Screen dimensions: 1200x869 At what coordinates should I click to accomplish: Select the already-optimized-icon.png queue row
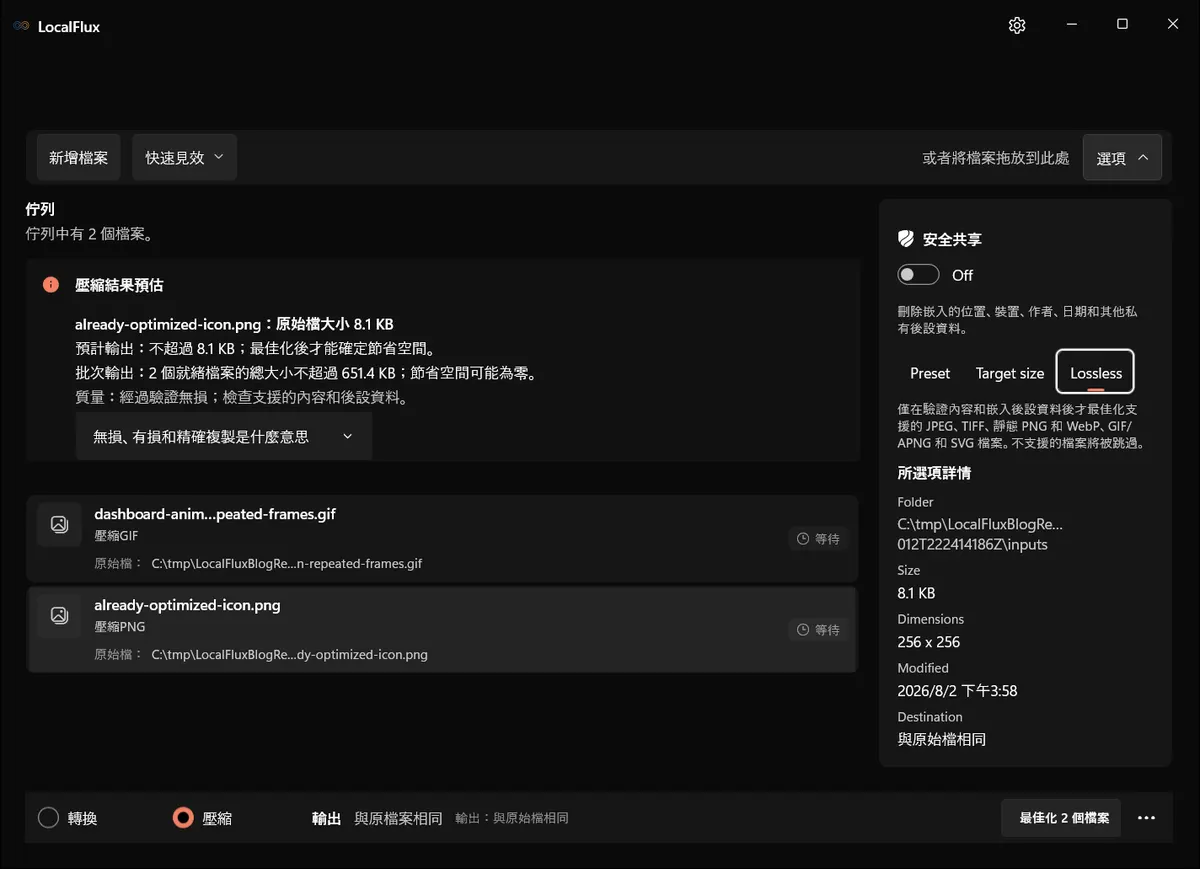click(442, 629)
